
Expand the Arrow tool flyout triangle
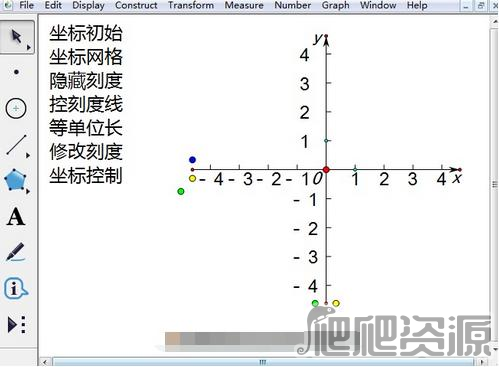click(29, 47)
